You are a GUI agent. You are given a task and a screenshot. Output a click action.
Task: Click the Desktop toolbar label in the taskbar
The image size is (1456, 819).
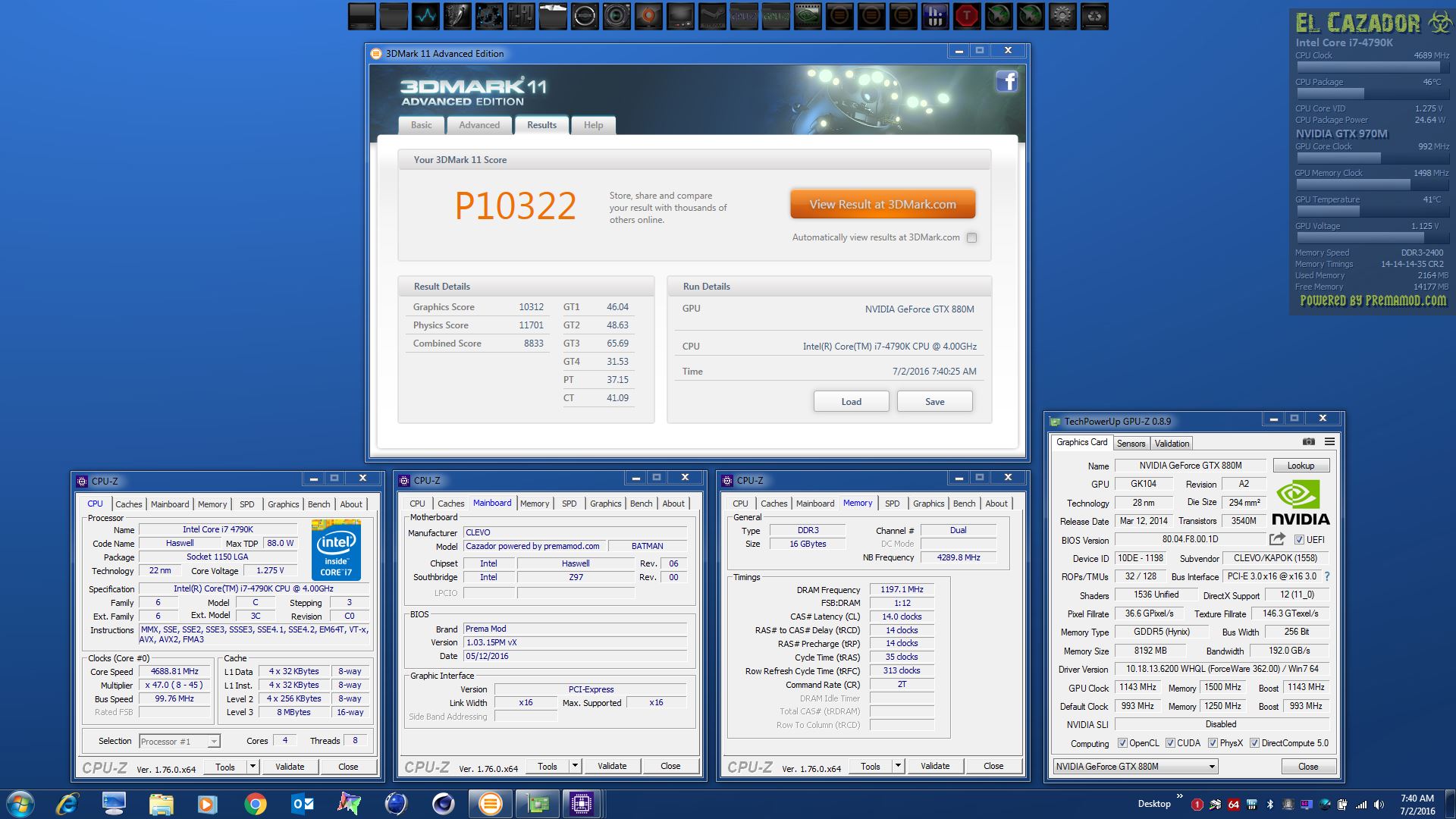coord(1154,804)
